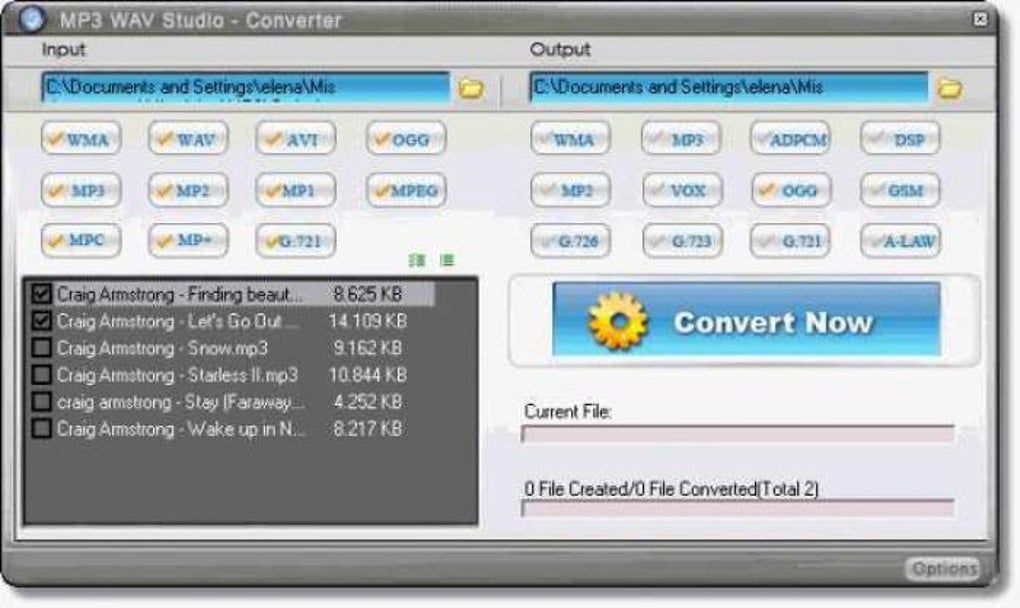Click the 9.162 KB file size
The width and height of the screenshot is (1020, 608).
pyautogui.click(x=368, y=349)
